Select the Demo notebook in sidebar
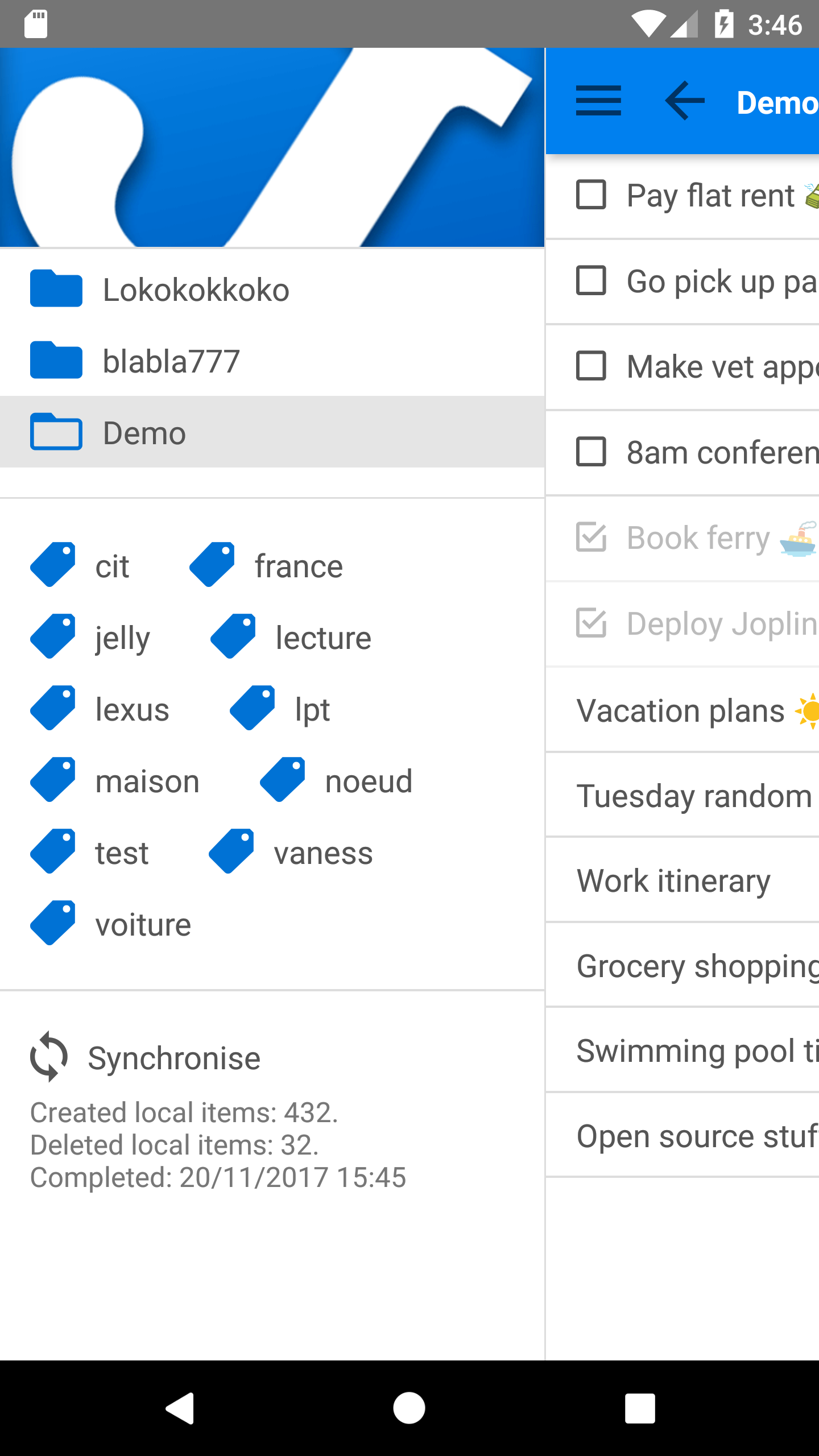Screen dimensions: 819x1456 (144, 433)
